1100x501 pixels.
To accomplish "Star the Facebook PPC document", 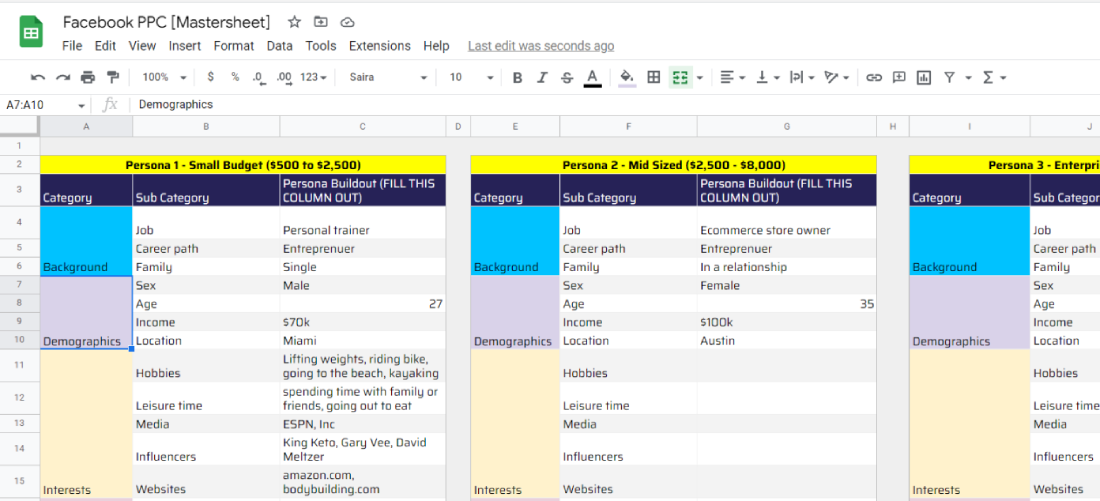I will pos(295,22).
